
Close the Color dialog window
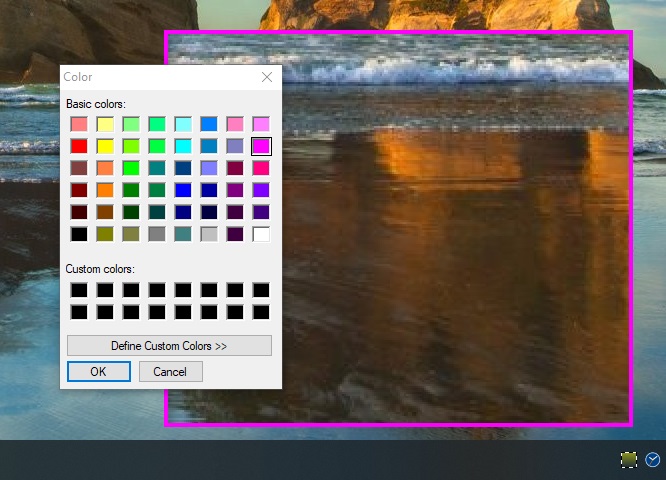267,77
